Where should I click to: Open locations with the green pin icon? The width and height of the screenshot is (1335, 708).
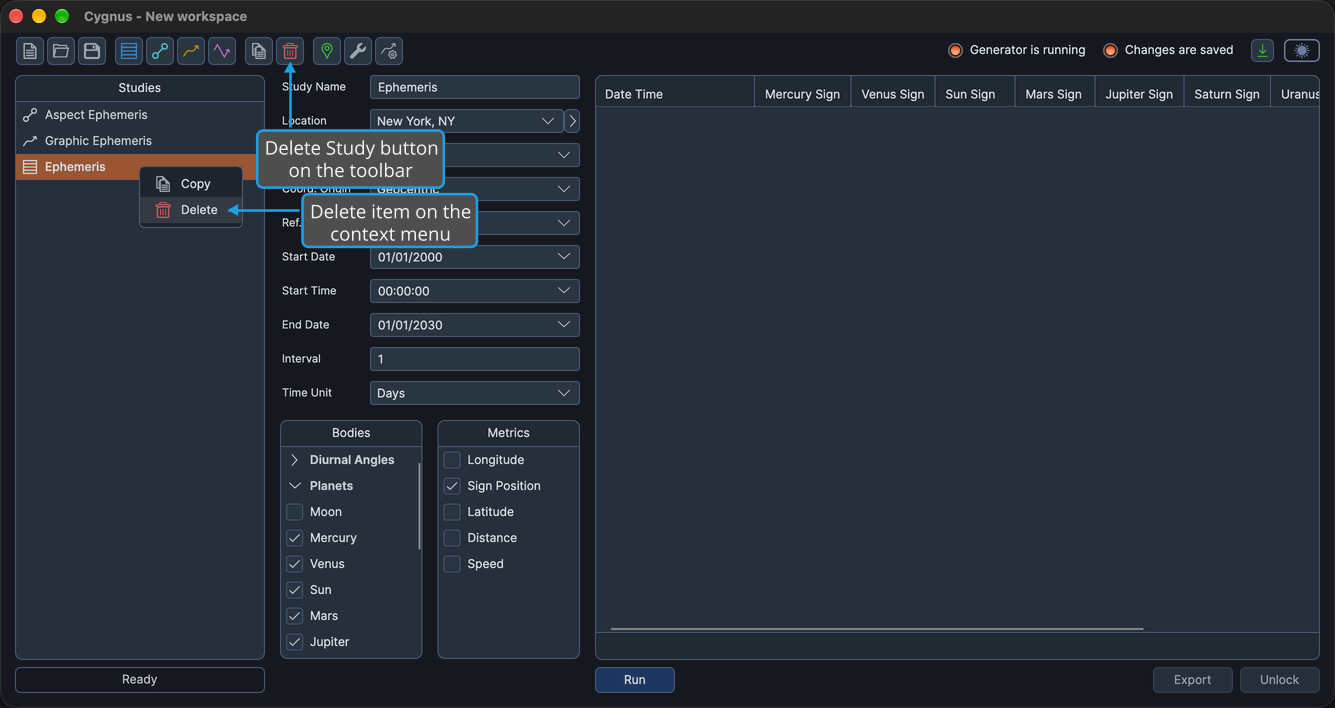tap(327, 51)
